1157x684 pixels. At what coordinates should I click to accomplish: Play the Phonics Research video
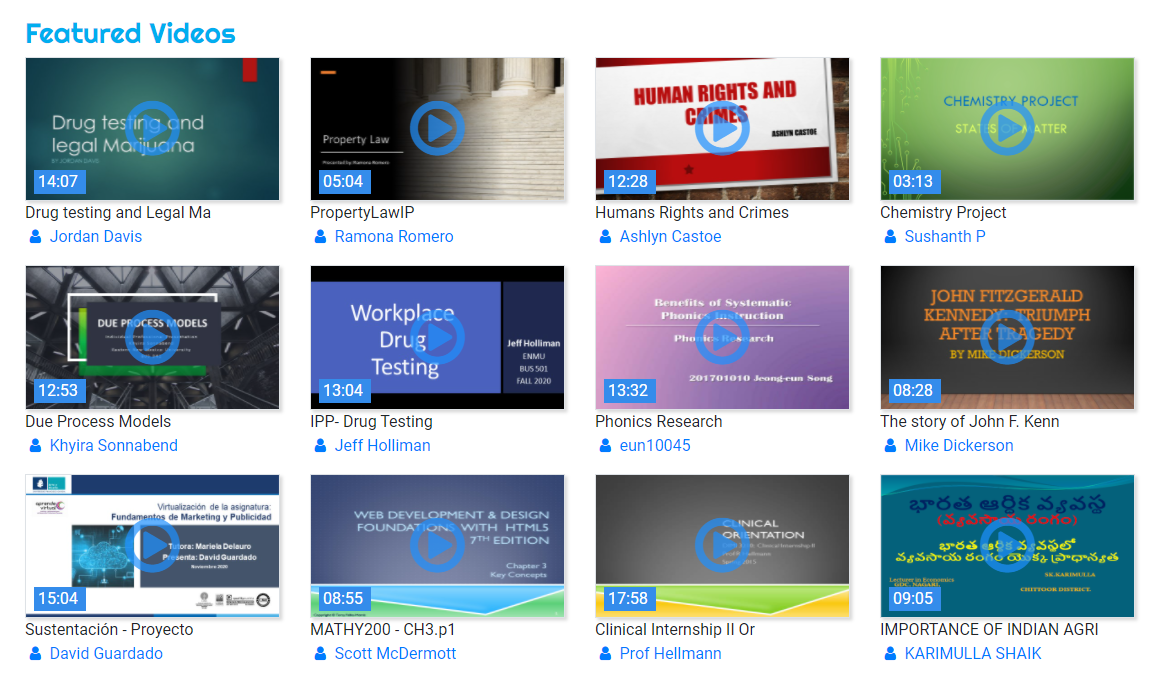pyautogui.click(x=722, y=337)
